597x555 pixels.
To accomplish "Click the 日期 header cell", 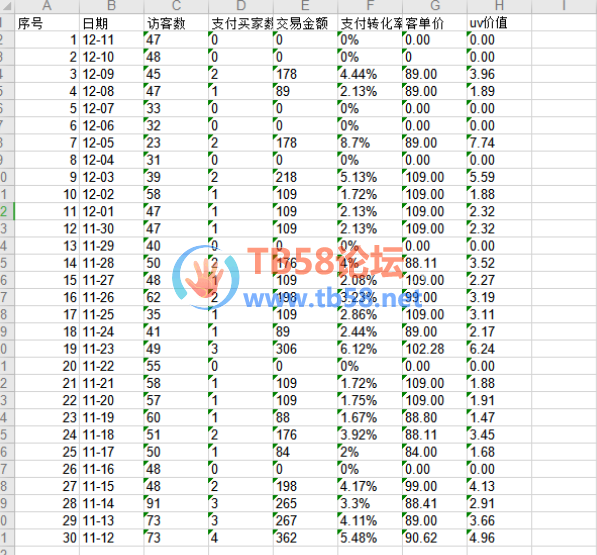I will tap(112, 23).
